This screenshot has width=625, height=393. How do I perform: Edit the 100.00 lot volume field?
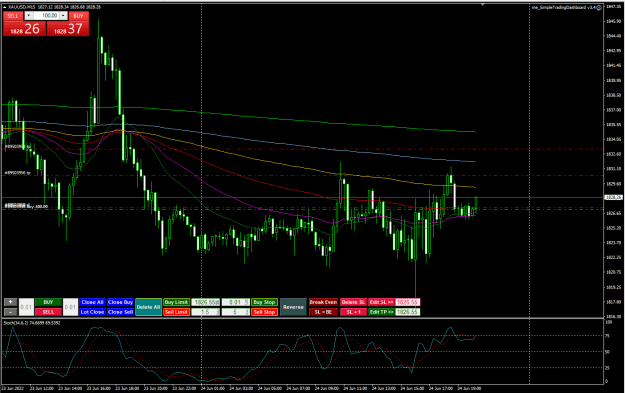[x=46, y=16]
